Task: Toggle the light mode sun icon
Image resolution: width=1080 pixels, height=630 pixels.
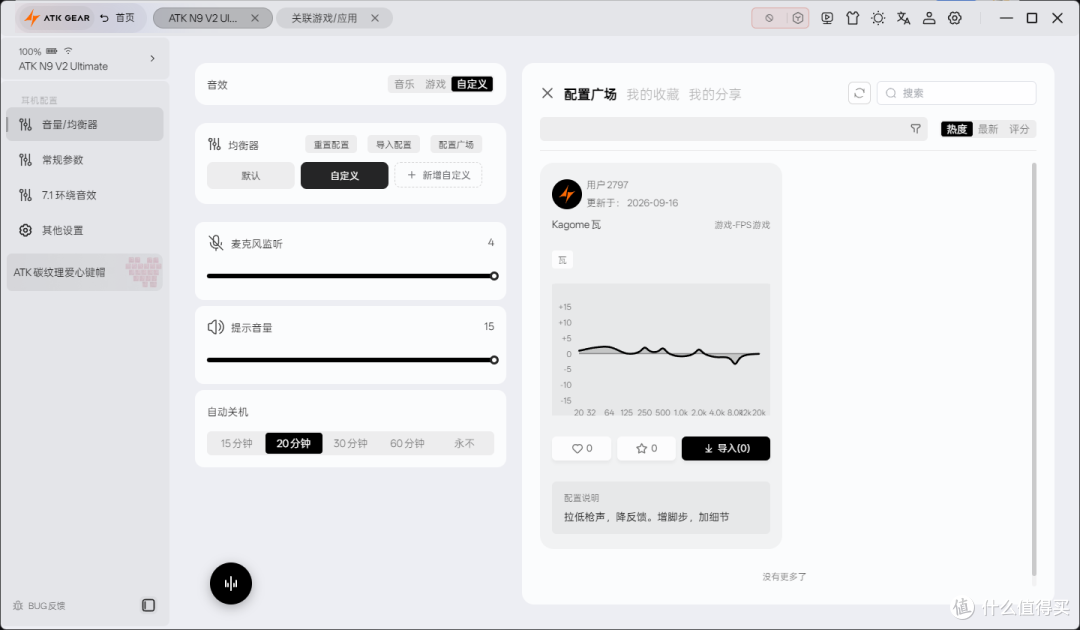Action: pyautogui.click(x=878, y=18)
